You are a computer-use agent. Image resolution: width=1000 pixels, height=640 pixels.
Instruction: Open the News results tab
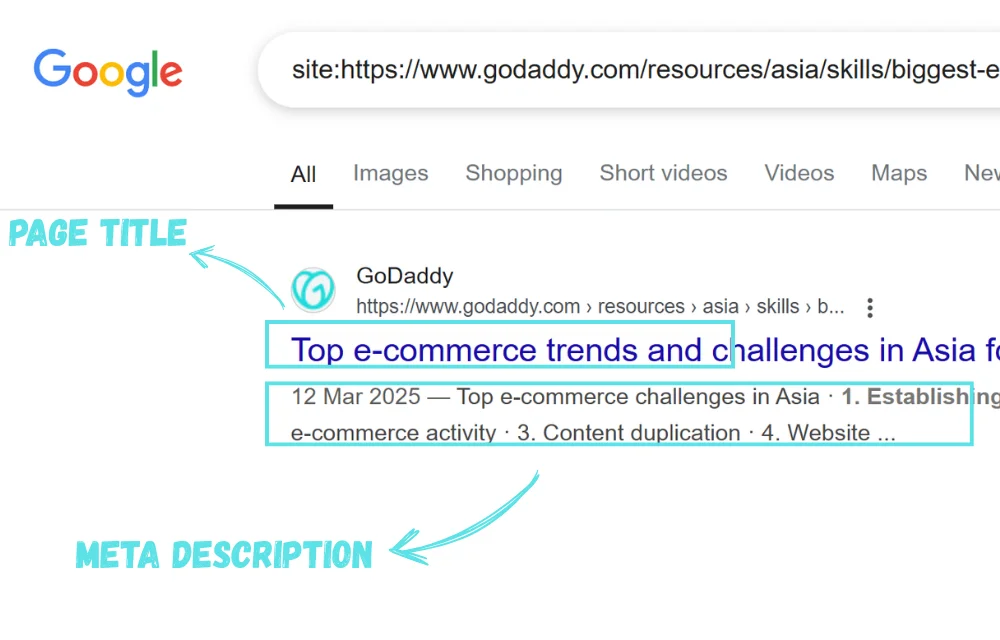[x=981, y=173]
